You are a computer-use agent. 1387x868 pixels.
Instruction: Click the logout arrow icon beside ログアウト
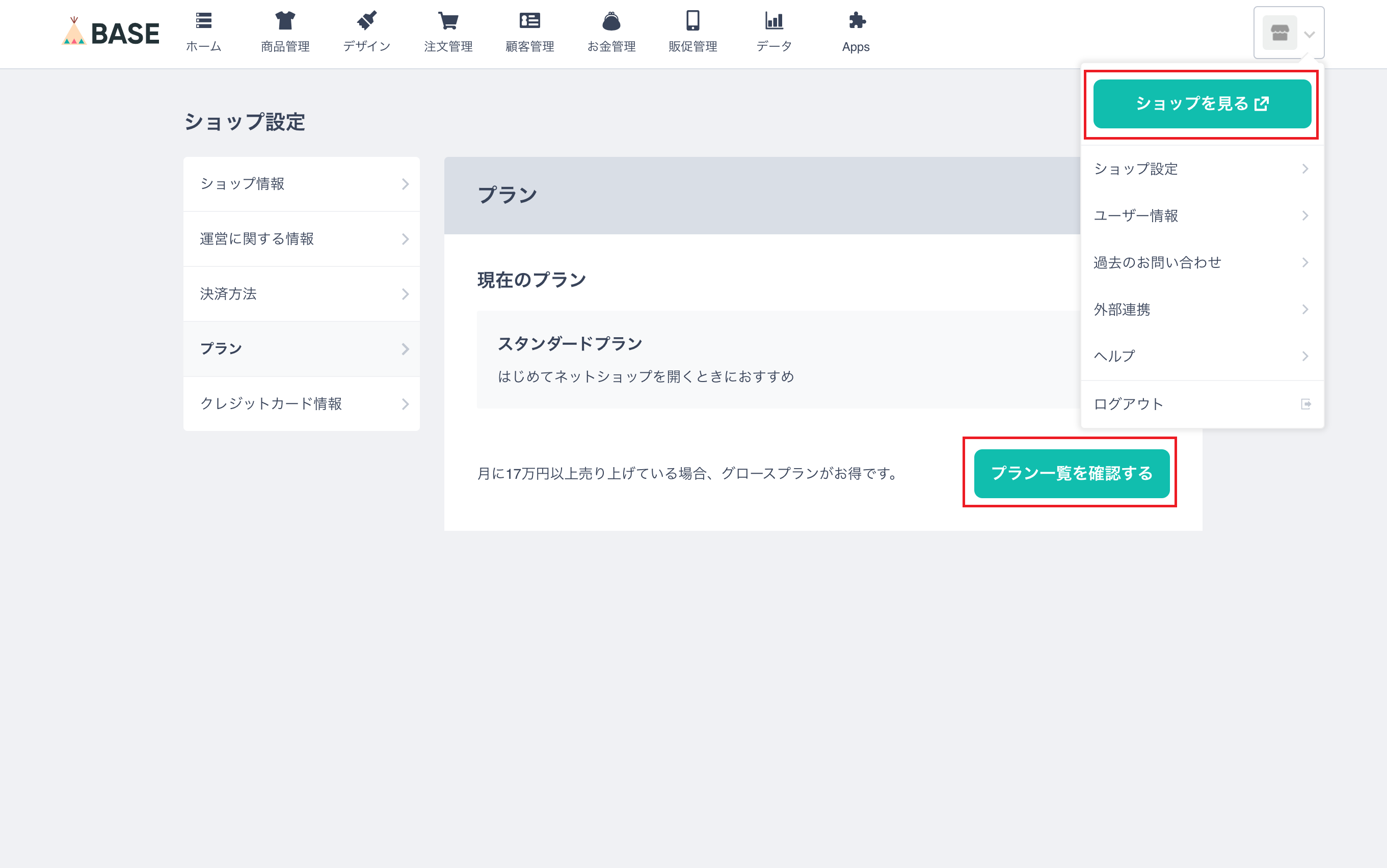pos(1305,404)
